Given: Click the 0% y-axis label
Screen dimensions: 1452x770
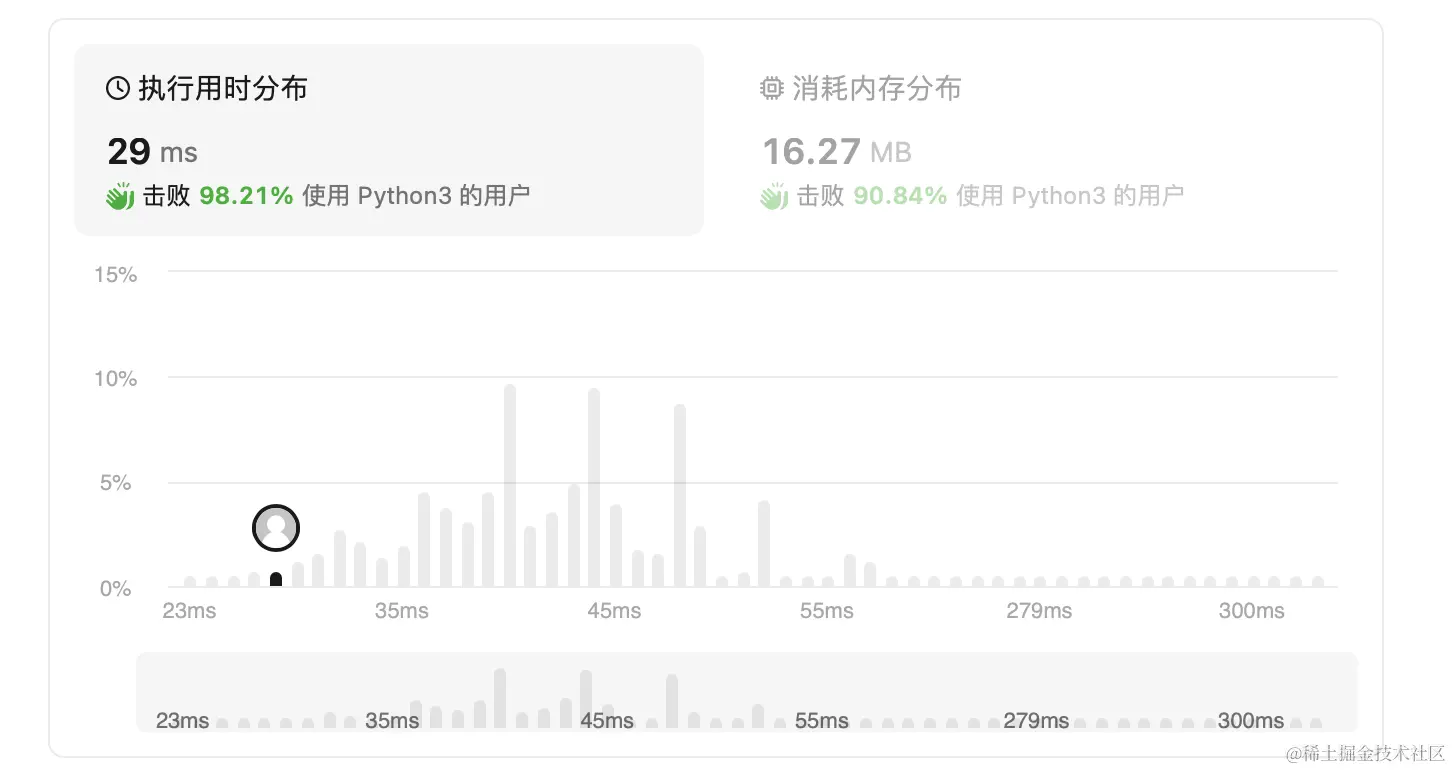Looking at the screenshot, I should 115,589.
